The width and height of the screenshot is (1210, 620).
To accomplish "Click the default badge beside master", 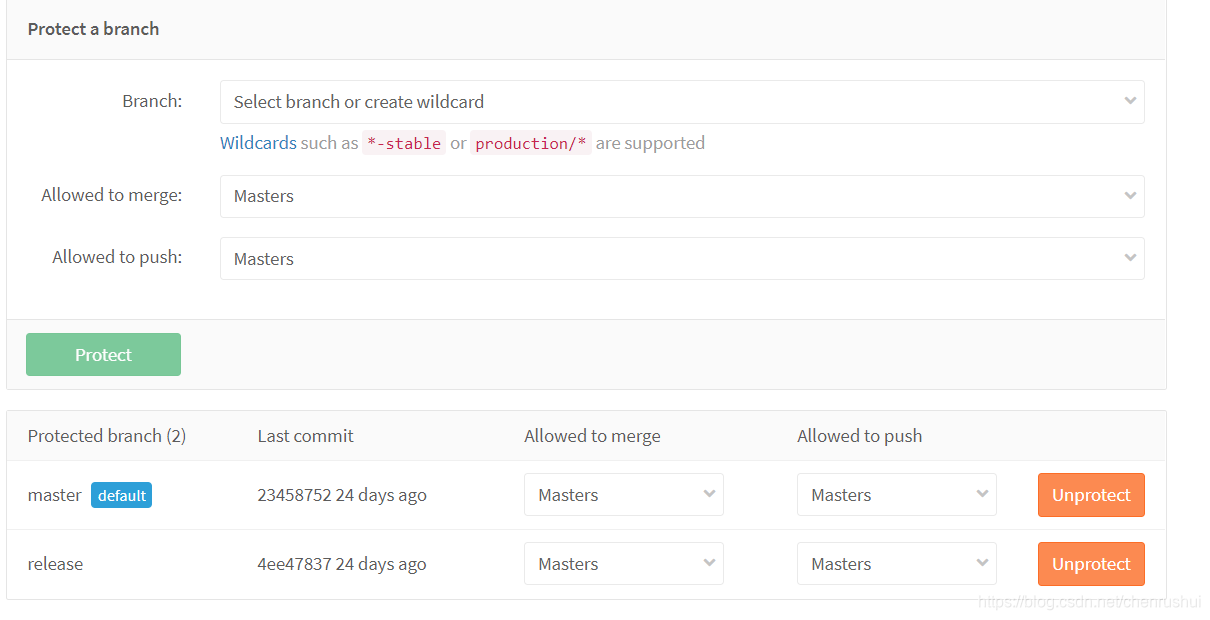I will [x=121, y=495].
